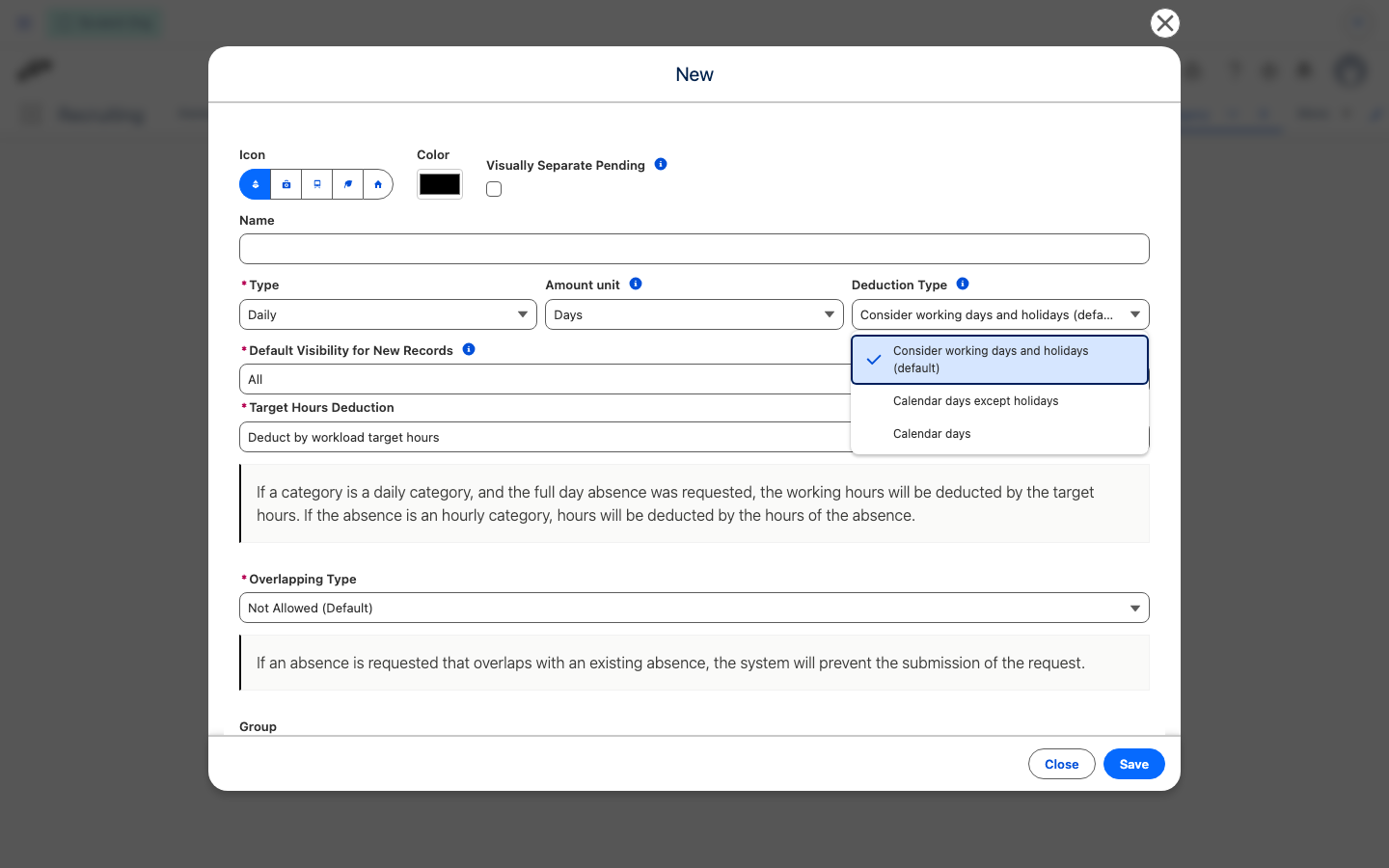Screen dimensions: 1389x868
Task: Choose Calendar days except holidays option
Action: coord(1000,401)
